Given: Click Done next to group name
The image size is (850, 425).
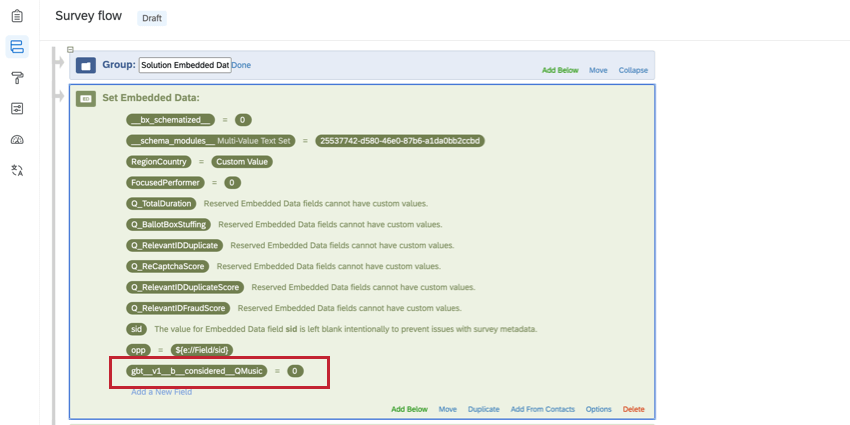Looking at the screenshot, I should 241,65.
